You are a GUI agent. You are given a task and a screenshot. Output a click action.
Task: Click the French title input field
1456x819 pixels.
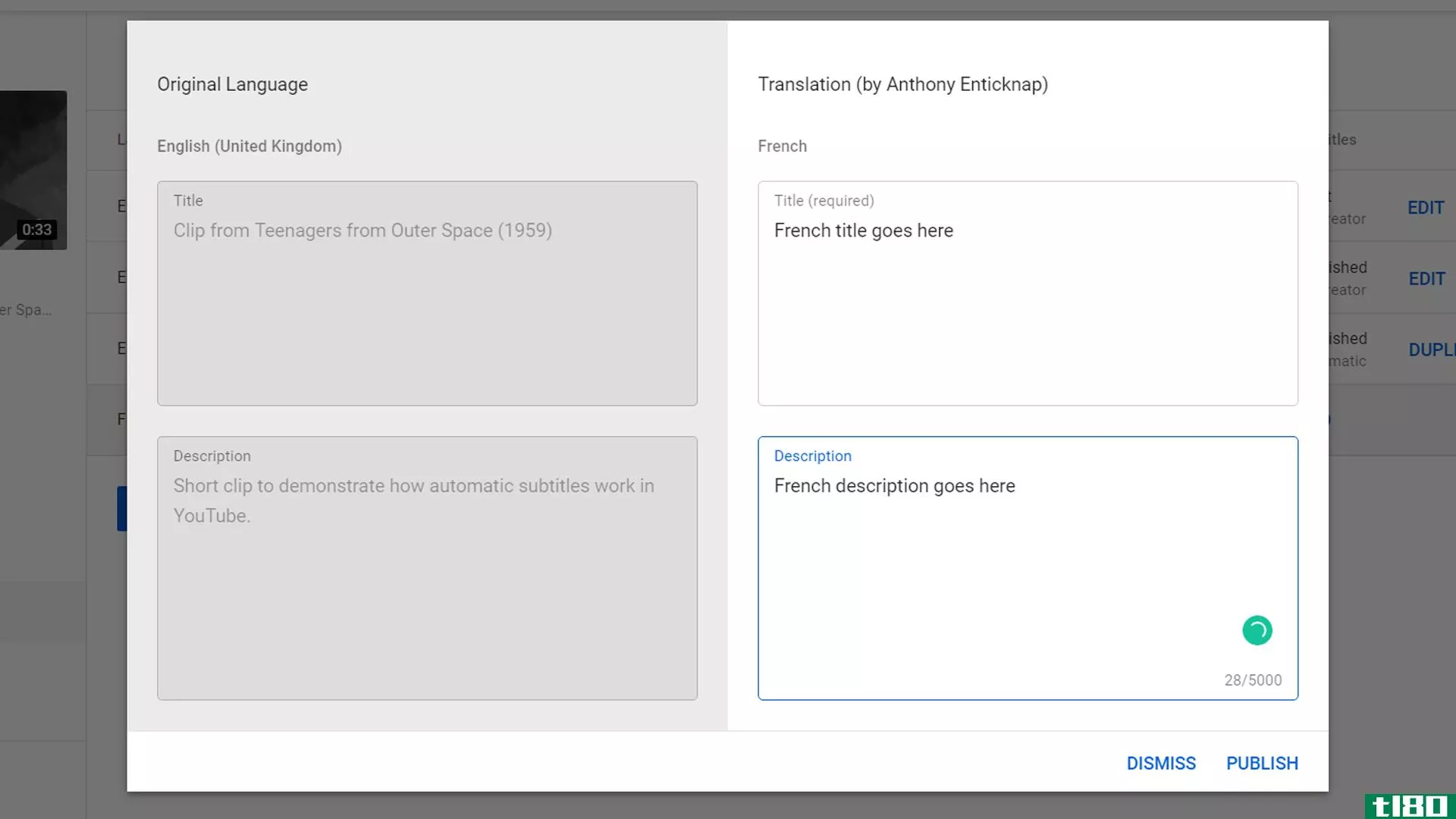[1028, 293]
